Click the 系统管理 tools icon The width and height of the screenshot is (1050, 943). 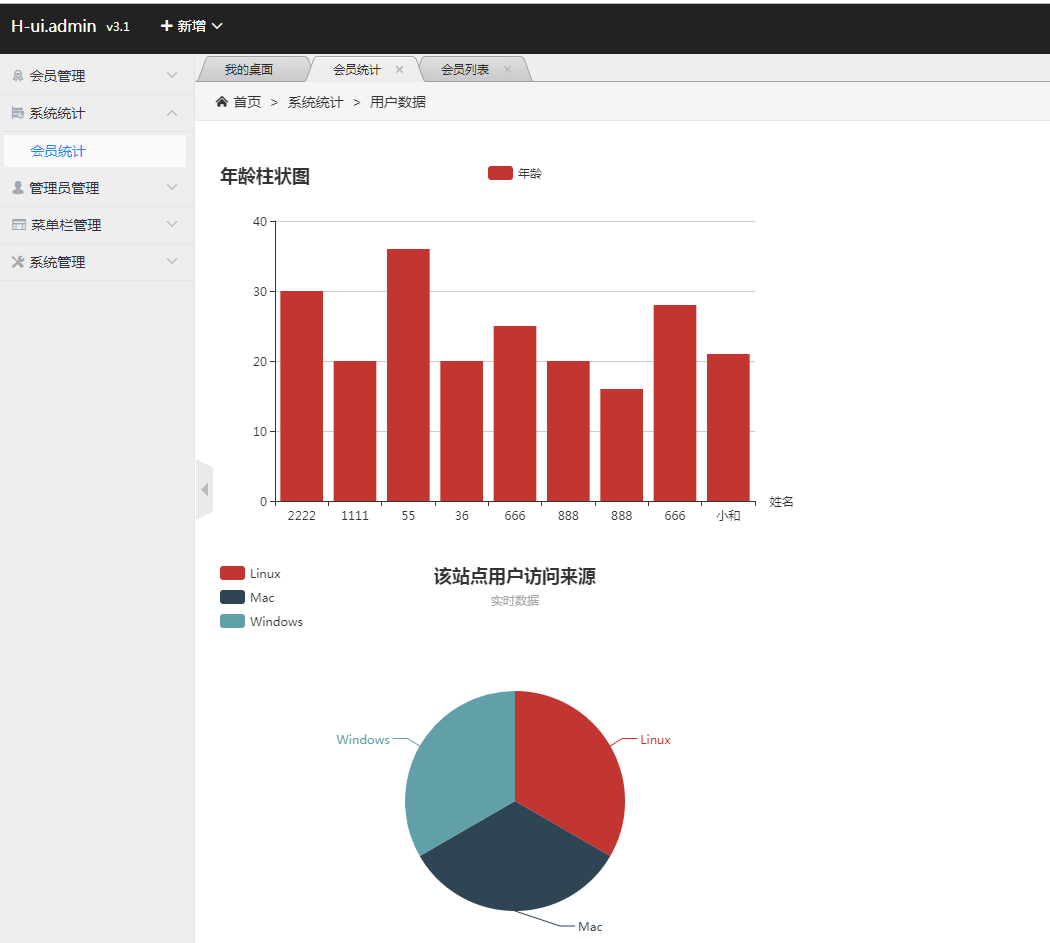18,262
